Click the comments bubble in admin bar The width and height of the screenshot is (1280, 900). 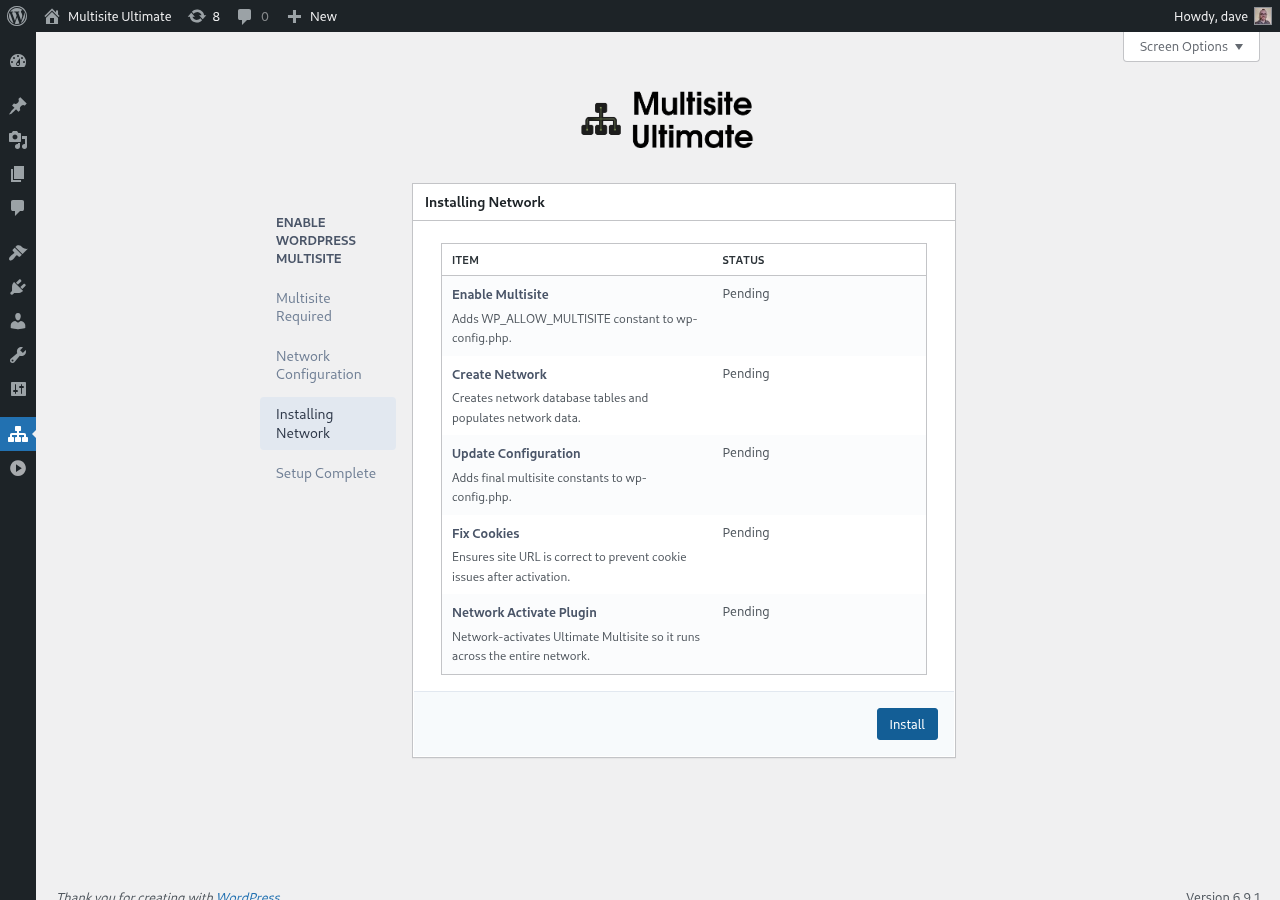point(253,16)
